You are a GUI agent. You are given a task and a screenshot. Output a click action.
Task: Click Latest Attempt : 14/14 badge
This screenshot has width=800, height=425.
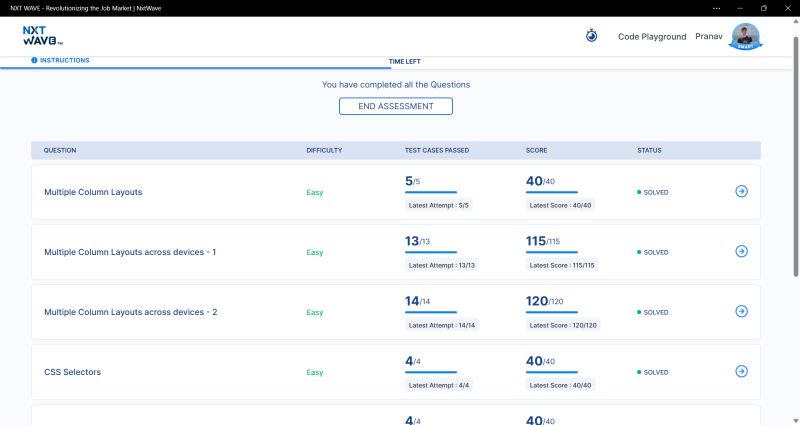click(x=442, y=325)
